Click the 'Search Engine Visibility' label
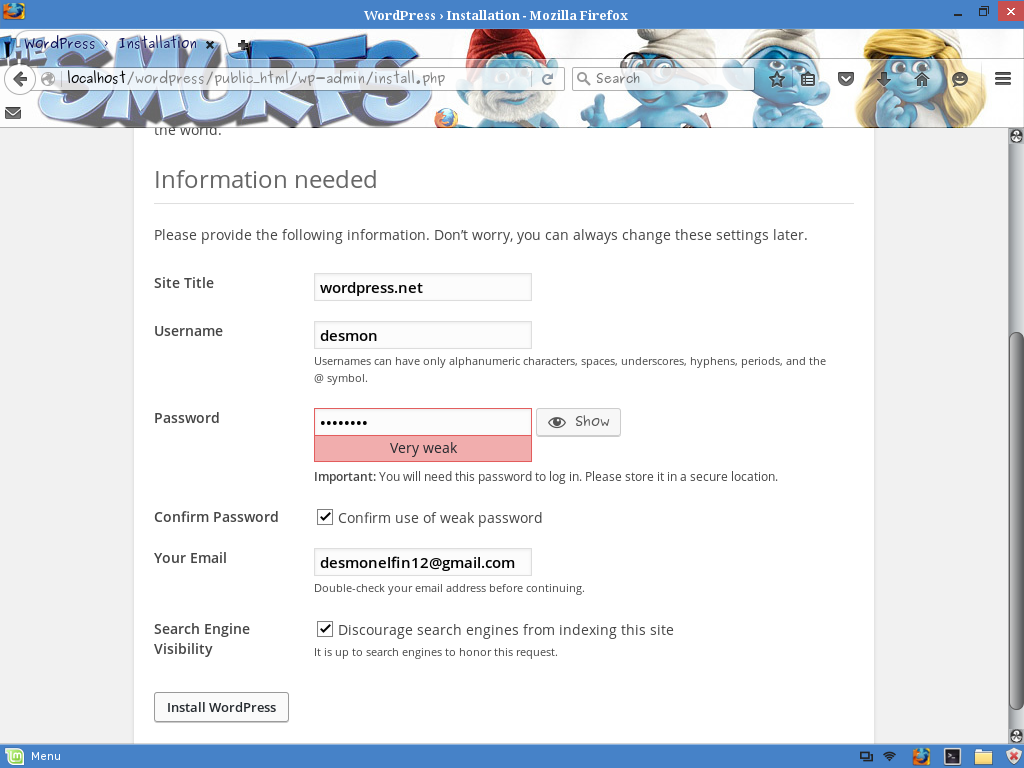 202,639
